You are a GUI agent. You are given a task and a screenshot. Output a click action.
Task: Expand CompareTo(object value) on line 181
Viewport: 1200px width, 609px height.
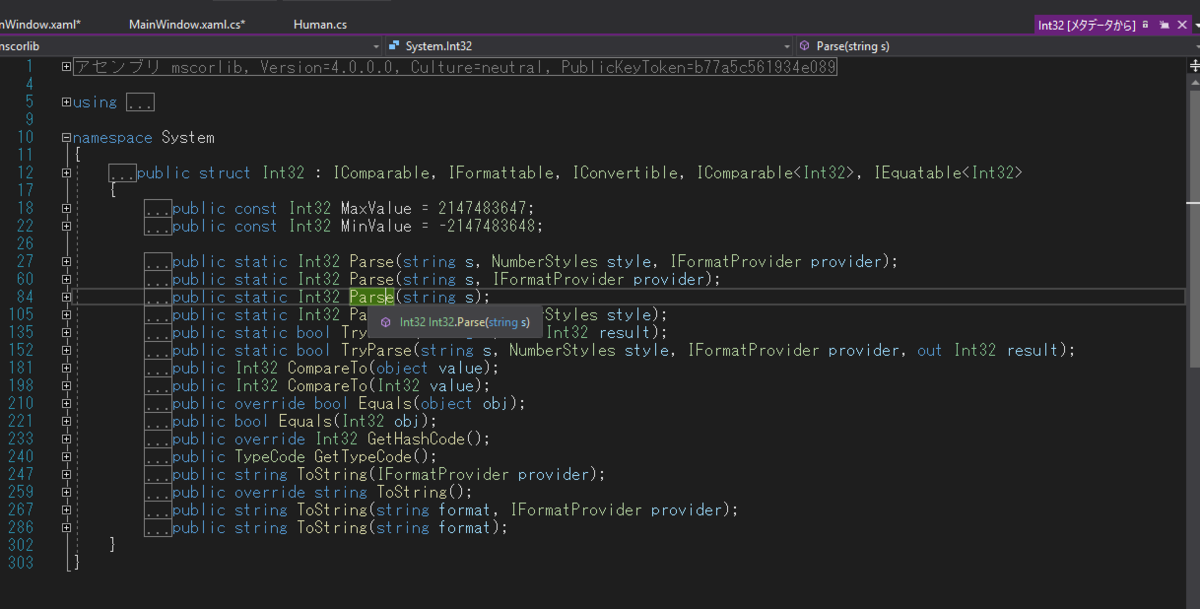(66, 368)
